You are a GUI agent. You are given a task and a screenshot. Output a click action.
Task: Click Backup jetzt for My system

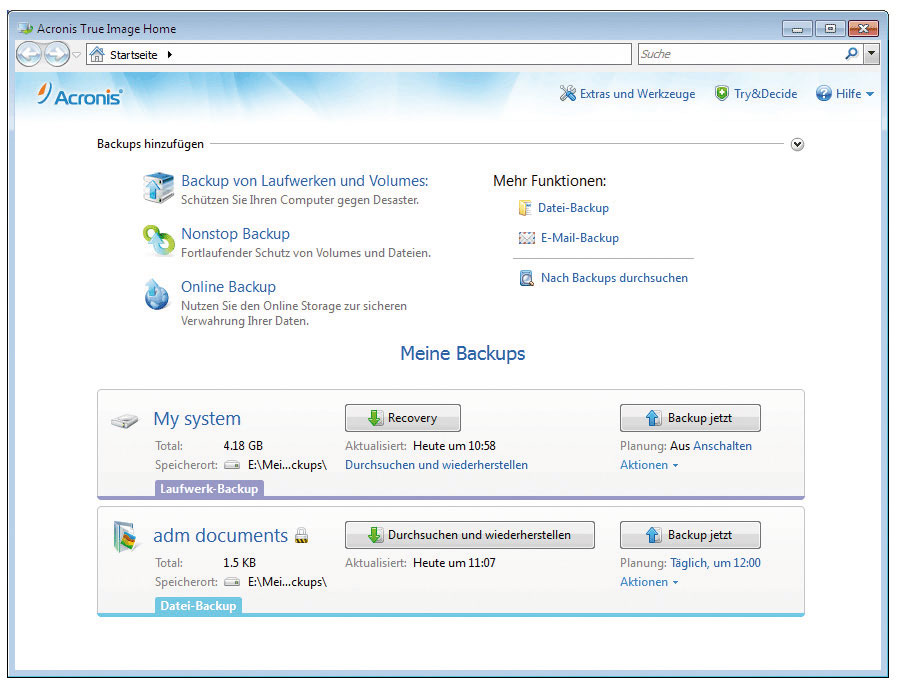pyautogui.click(x=690, y=418)
